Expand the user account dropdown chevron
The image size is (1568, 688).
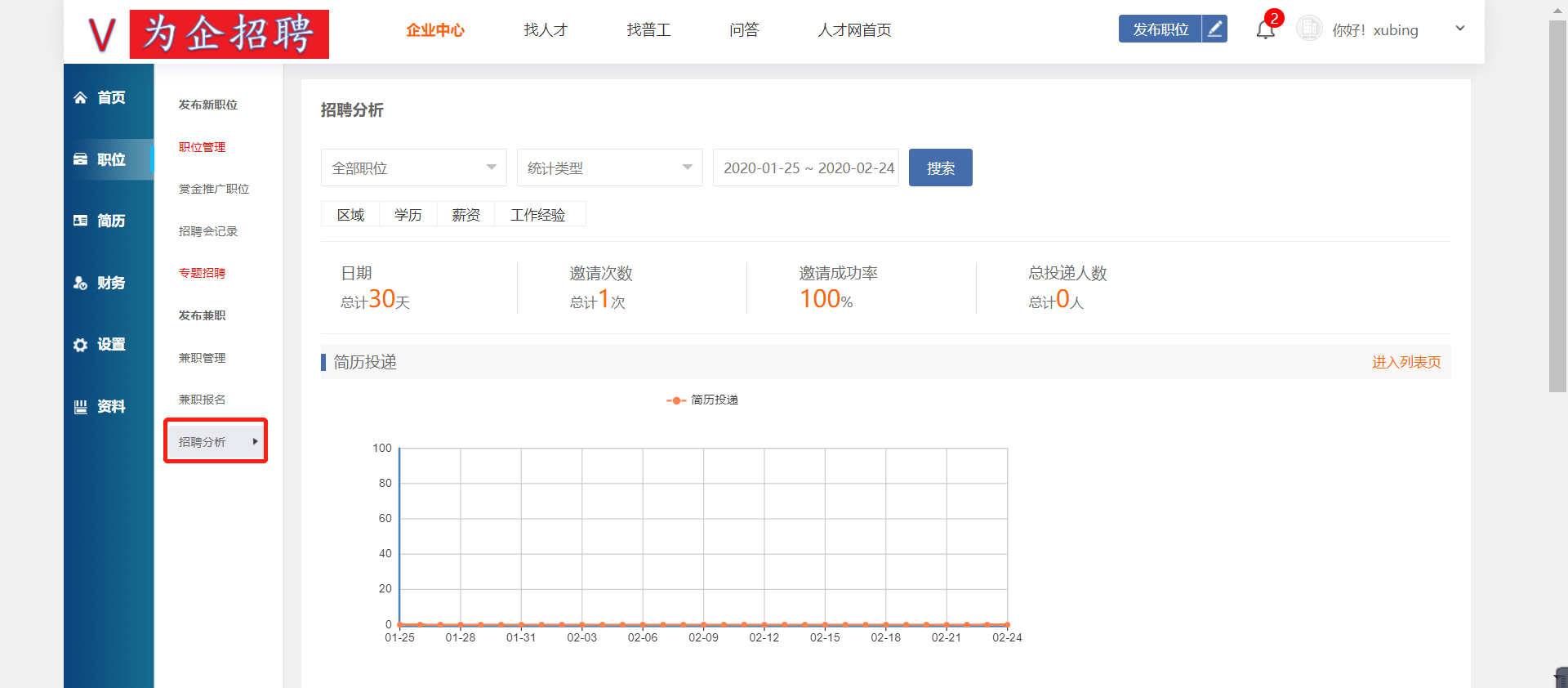(1460, 29)
